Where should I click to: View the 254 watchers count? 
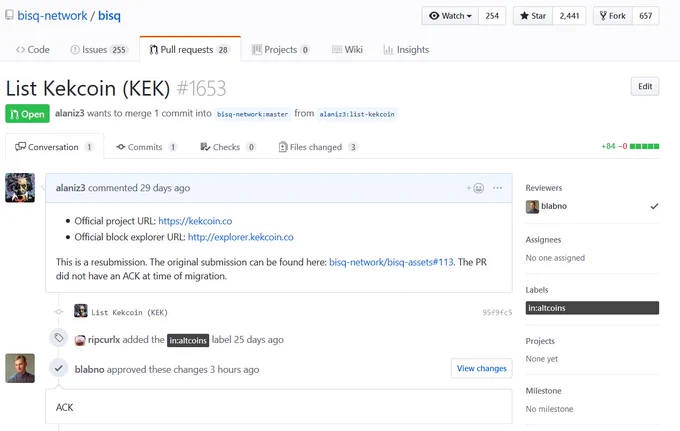[x=492, y=16]
